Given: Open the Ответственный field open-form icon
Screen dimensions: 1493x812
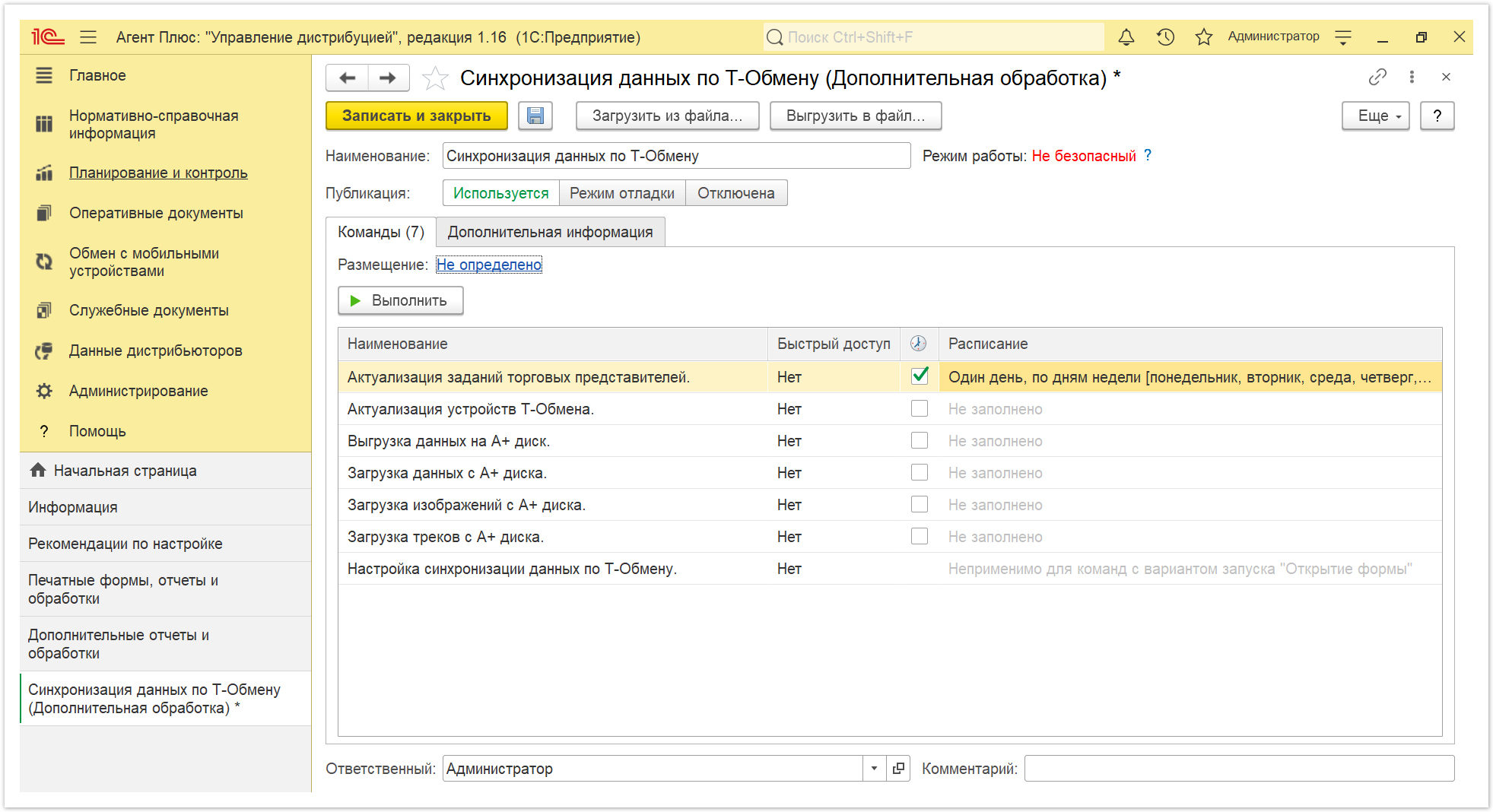Looking at the screenshot, I should click(898, 769).
